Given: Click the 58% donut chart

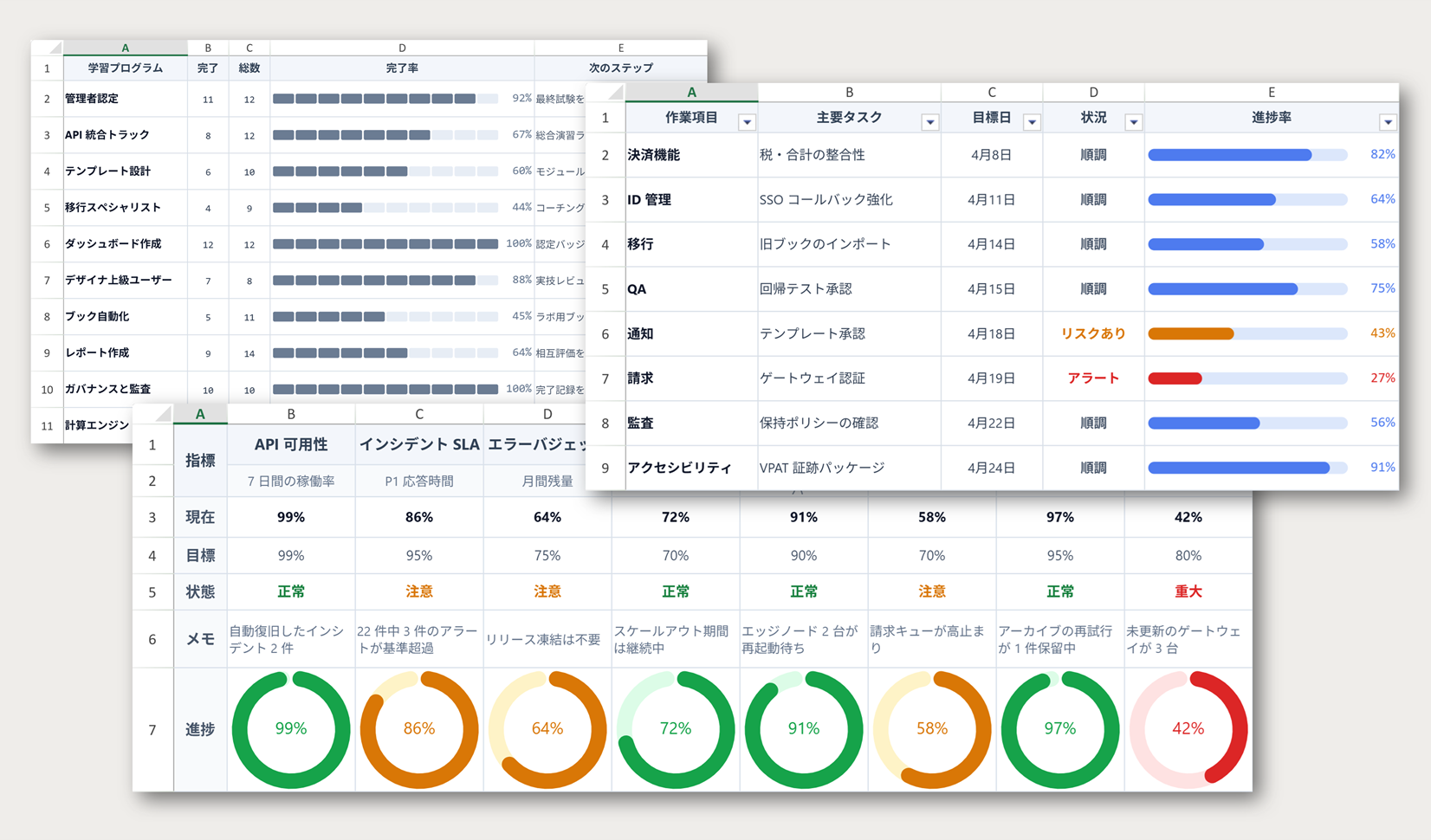Looking at the screenshot, I should (932, 729).
